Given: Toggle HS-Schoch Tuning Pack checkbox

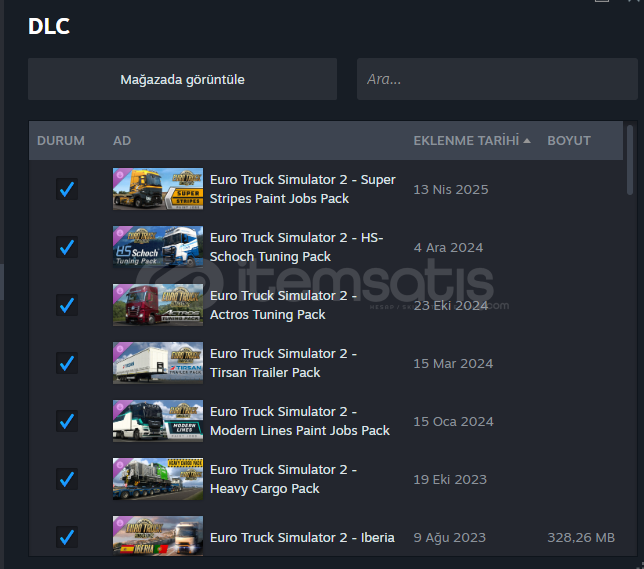Looking at the screenshot, I should point(67,247).
